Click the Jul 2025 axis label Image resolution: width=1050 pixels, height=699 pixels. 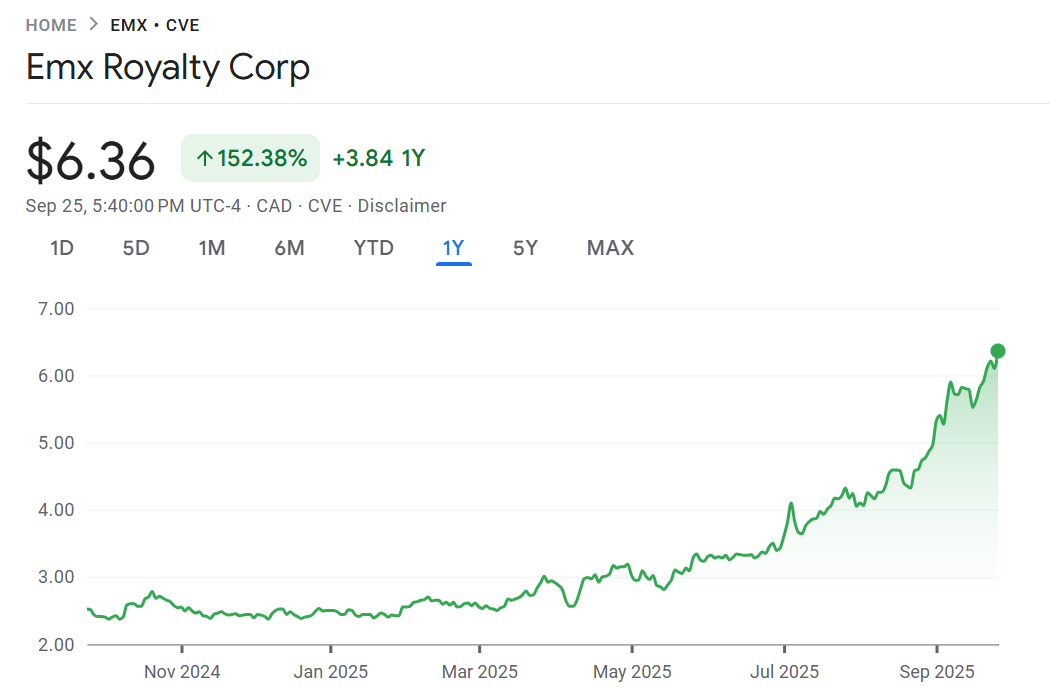point(784,672)
